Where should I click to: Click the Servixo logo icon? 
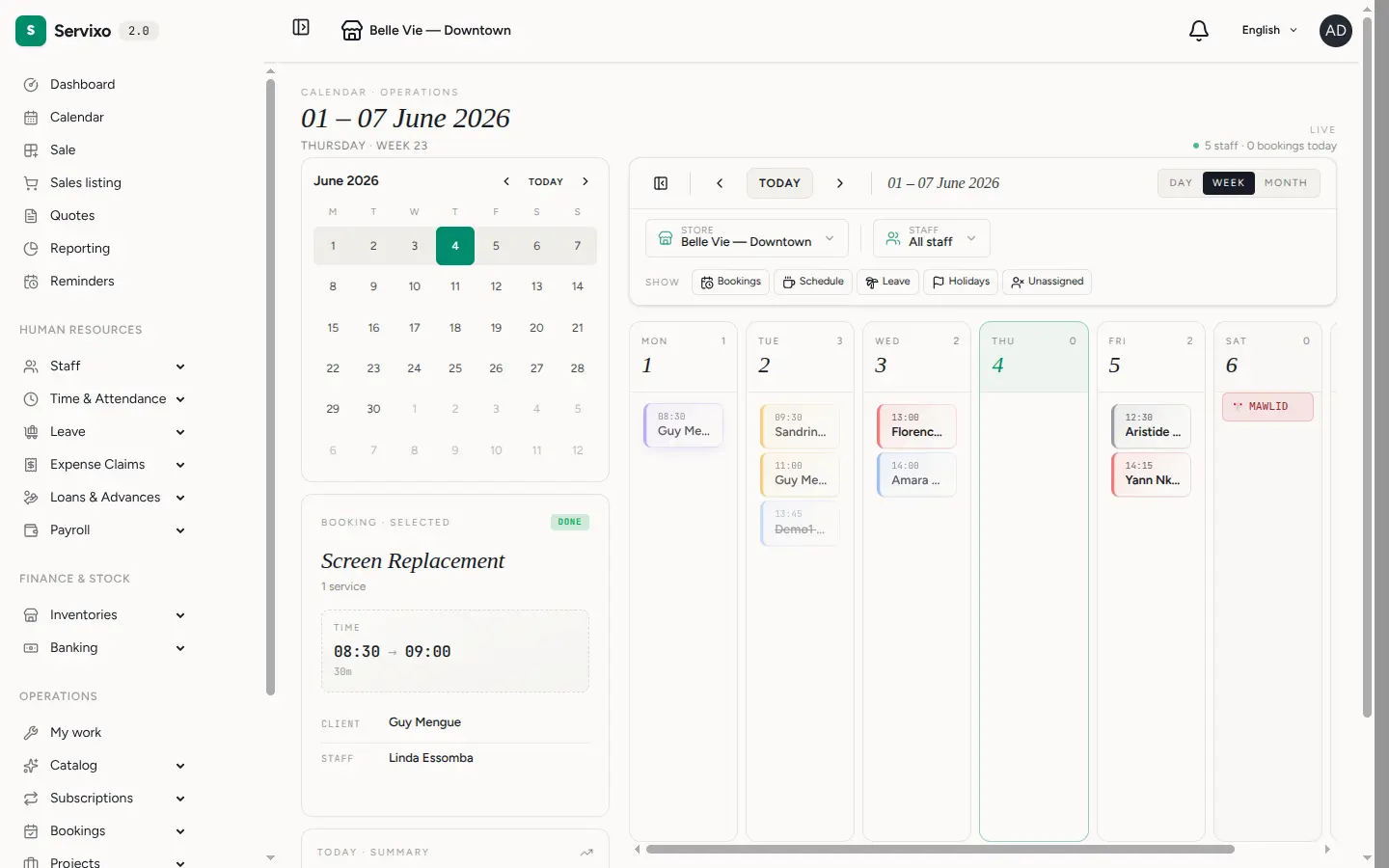click(x=31, y=31)
